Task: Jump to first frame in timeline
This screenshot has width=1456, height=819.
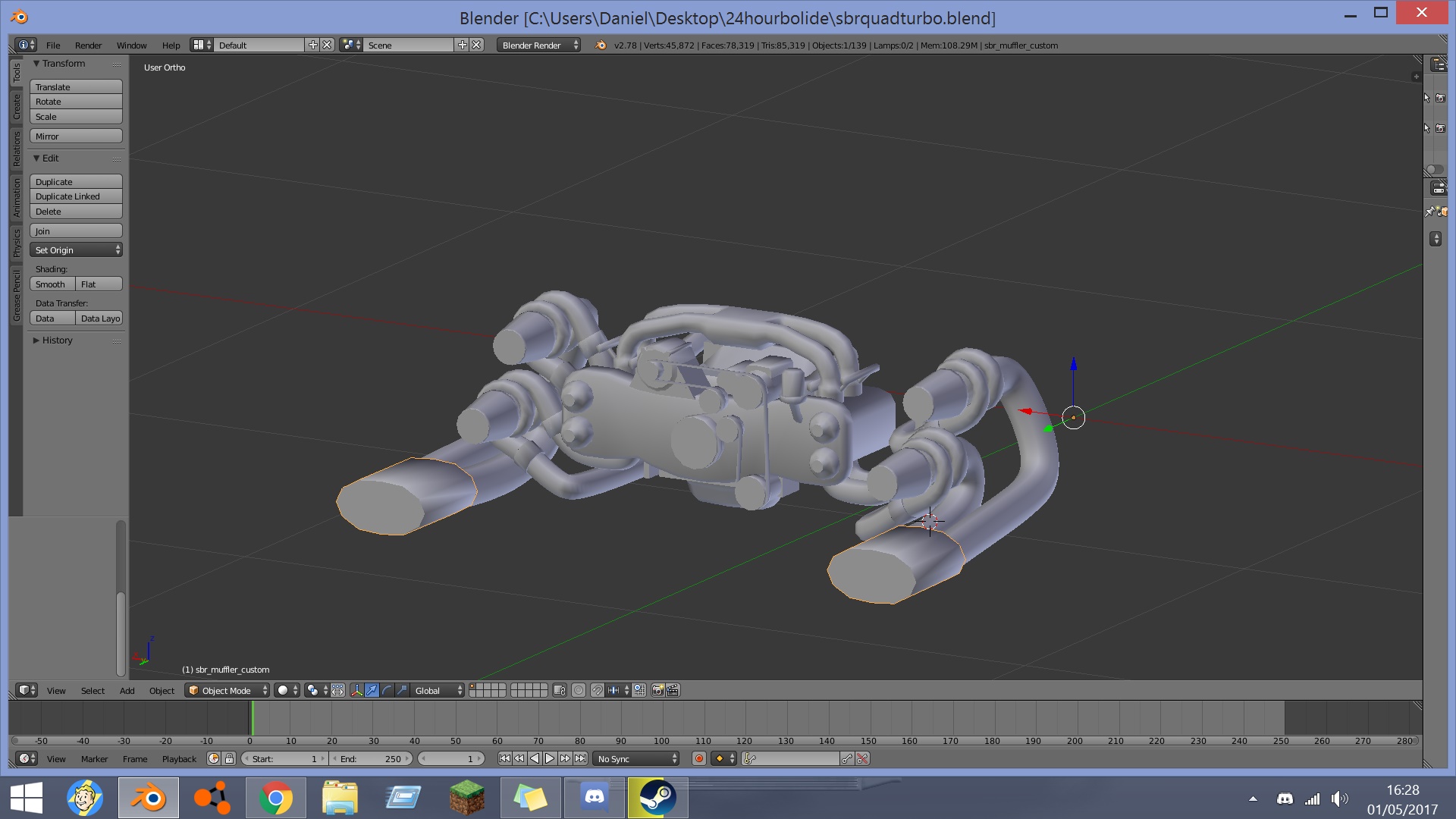Action: [x=504, y=758]
